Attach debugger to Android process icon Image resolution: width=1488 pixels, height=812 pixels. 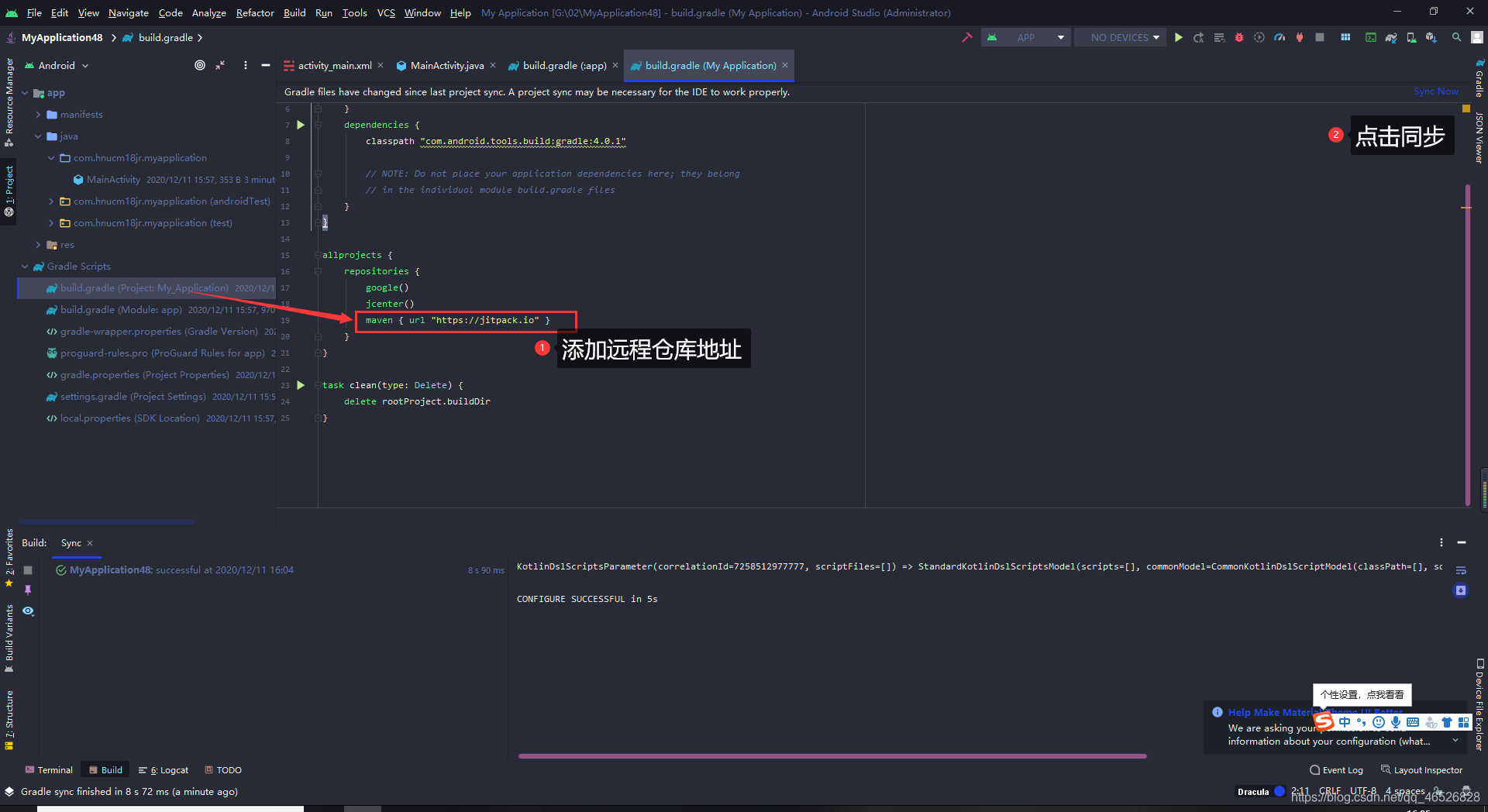click(1300, 37)
